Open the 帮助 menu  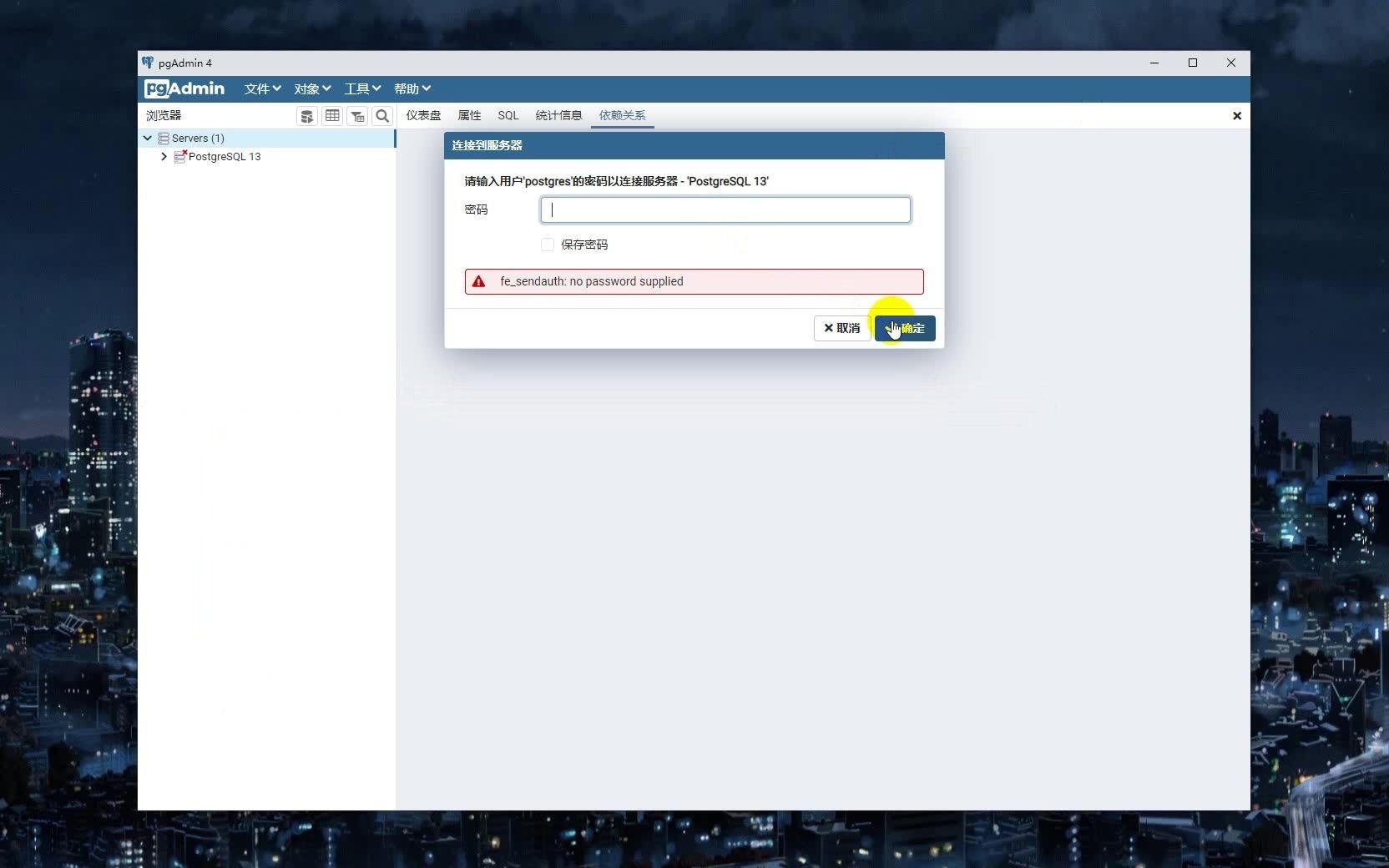click(412, 88)
